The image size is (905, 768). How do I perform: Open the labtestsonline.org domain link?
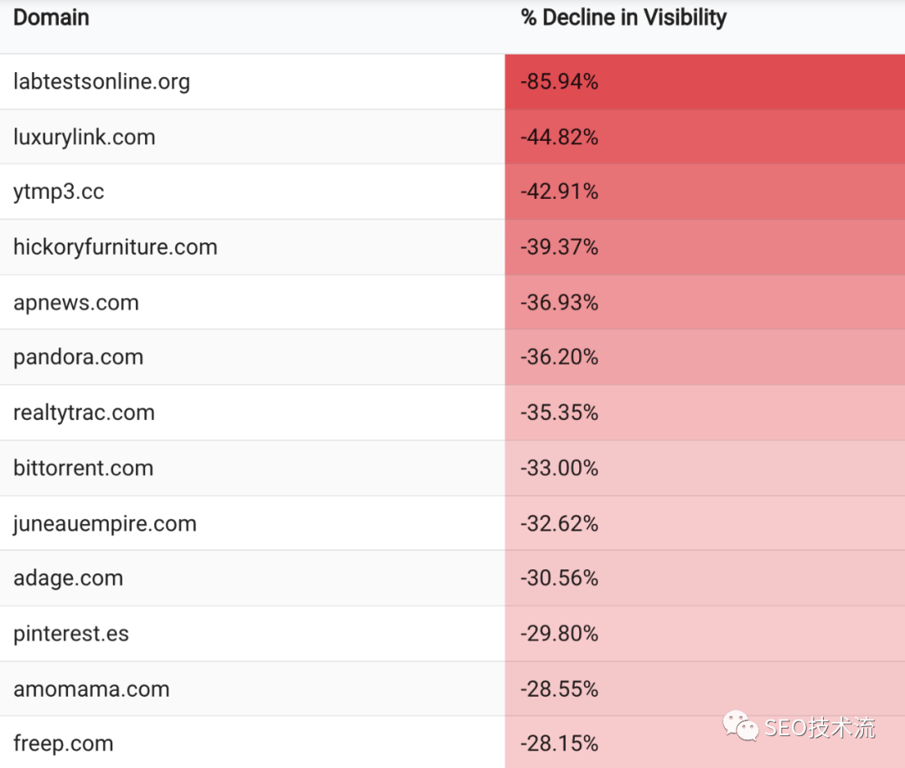point(101,82)
